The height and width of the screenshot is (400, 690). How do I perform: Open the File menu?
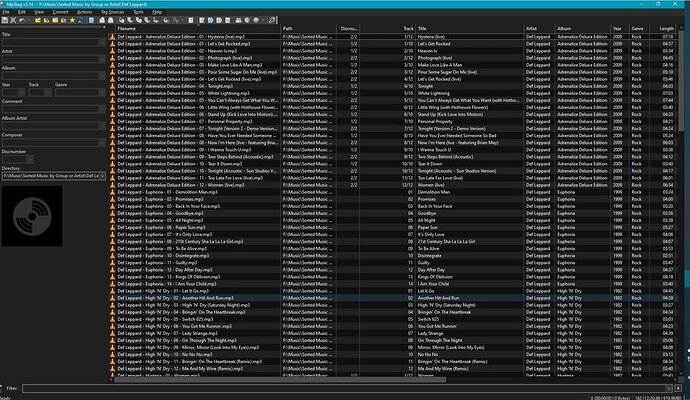pyautogui.click(x=6, y=12)
